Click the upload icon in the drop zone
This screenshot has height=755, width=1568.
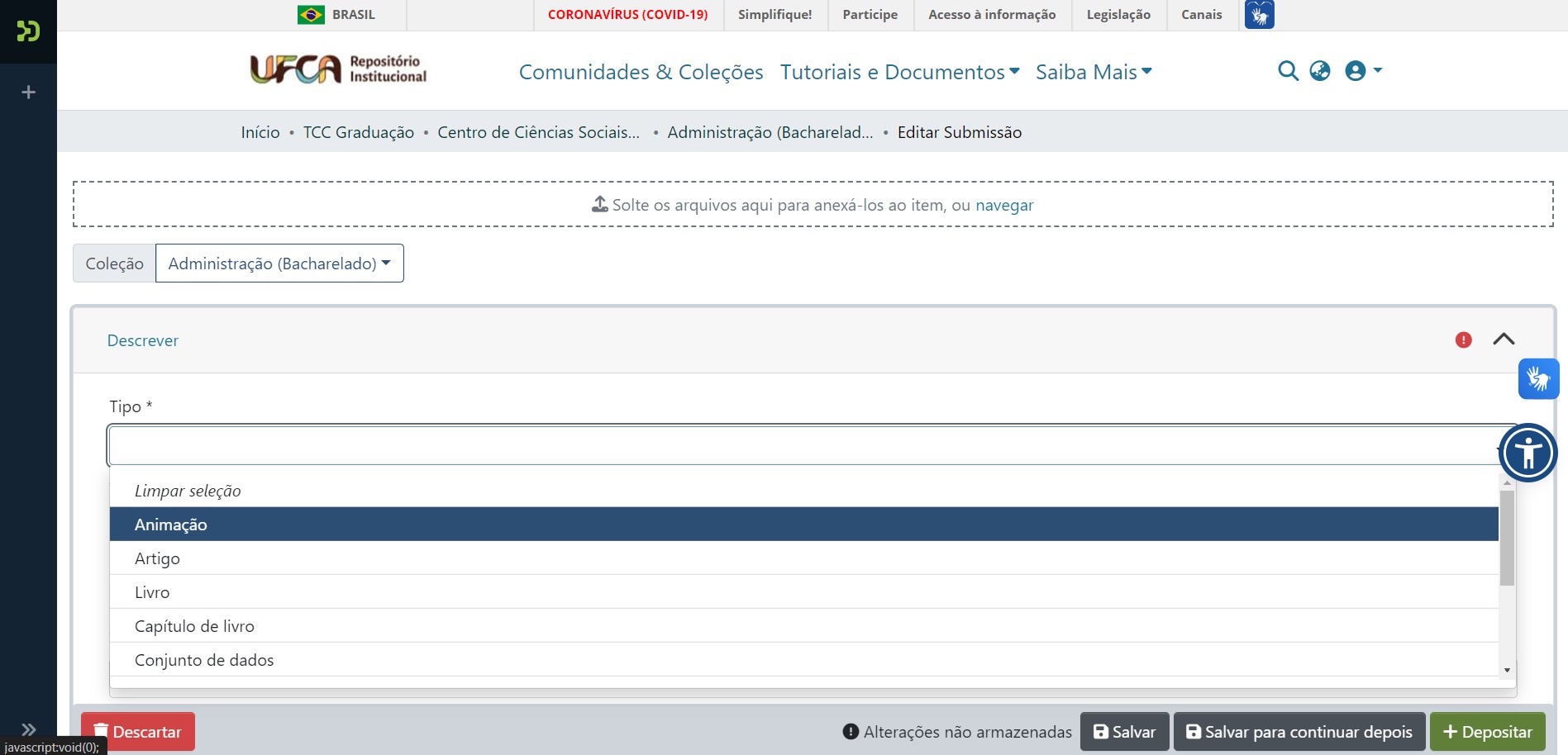[598, 204]
